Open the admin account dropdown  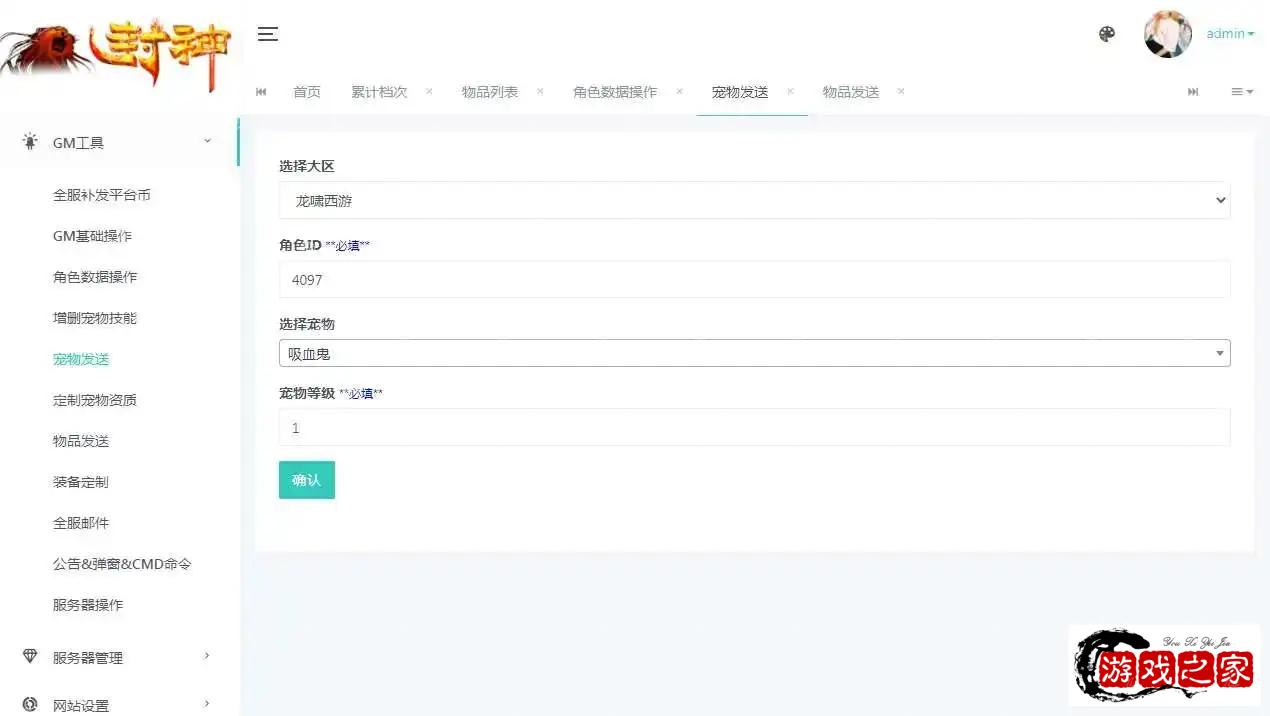pyautogui.click(x=1229, y=34)
